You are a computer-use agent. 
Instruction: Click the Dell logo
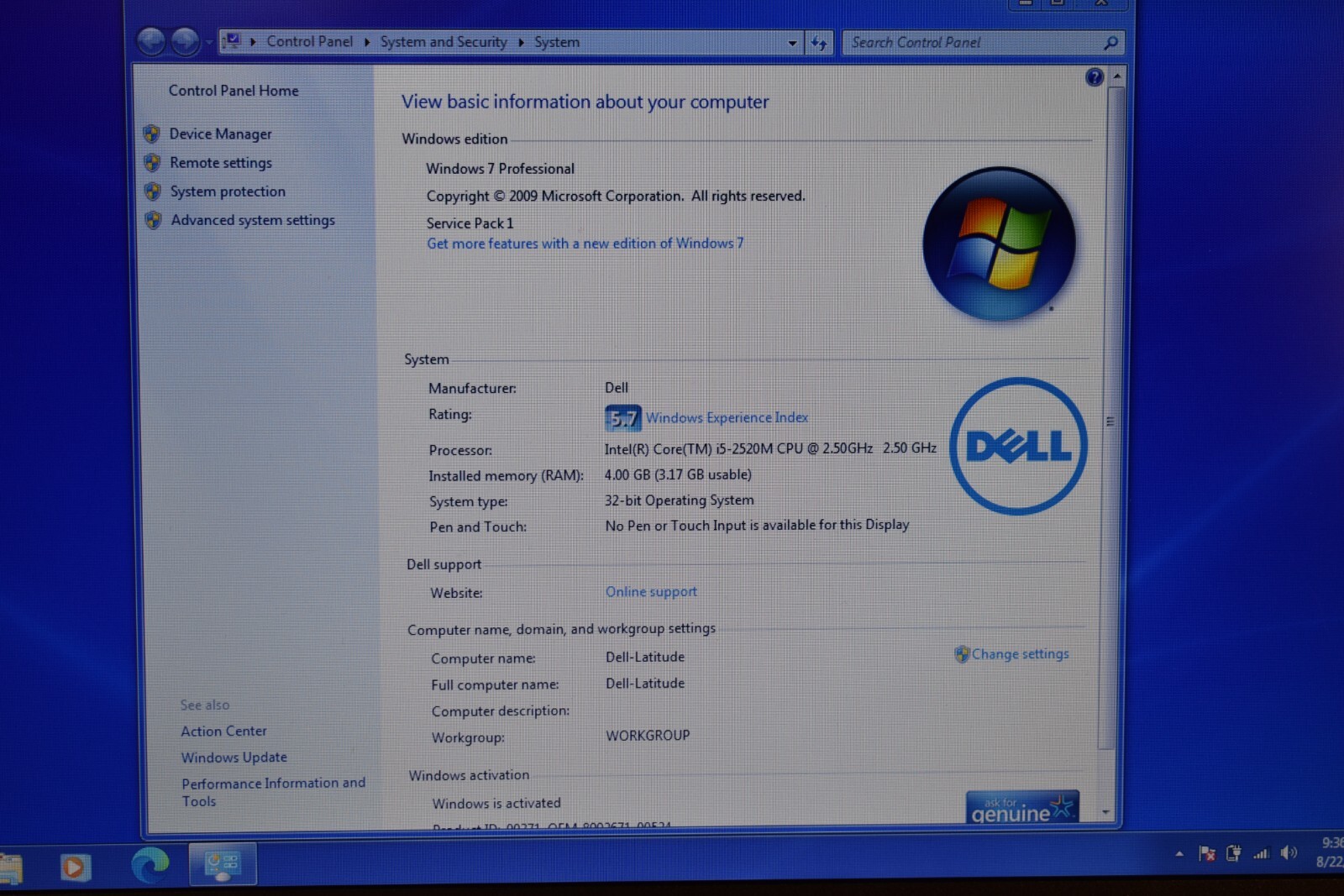click(x=1018, y=446)
